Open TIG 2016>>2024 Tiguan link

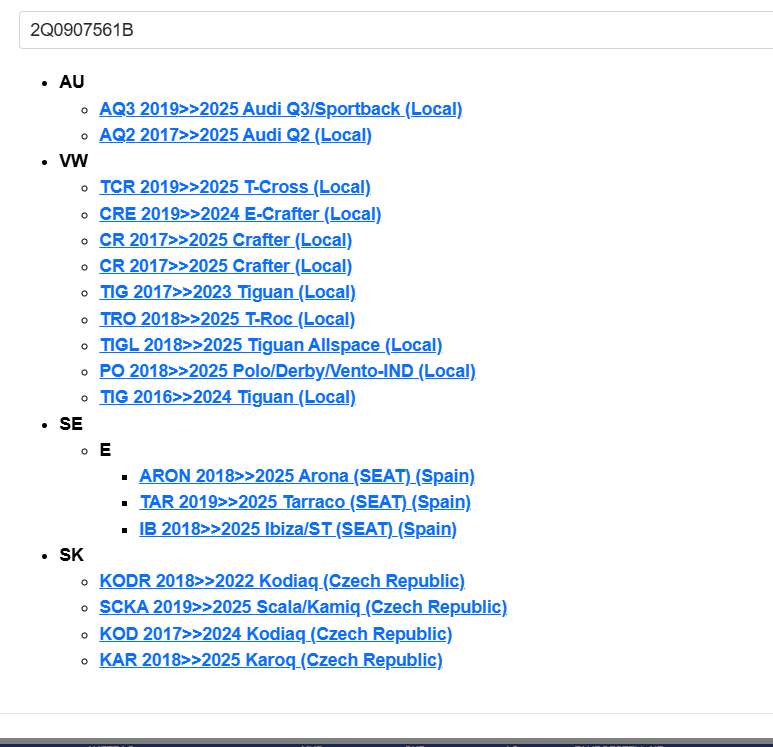point(227,397)
